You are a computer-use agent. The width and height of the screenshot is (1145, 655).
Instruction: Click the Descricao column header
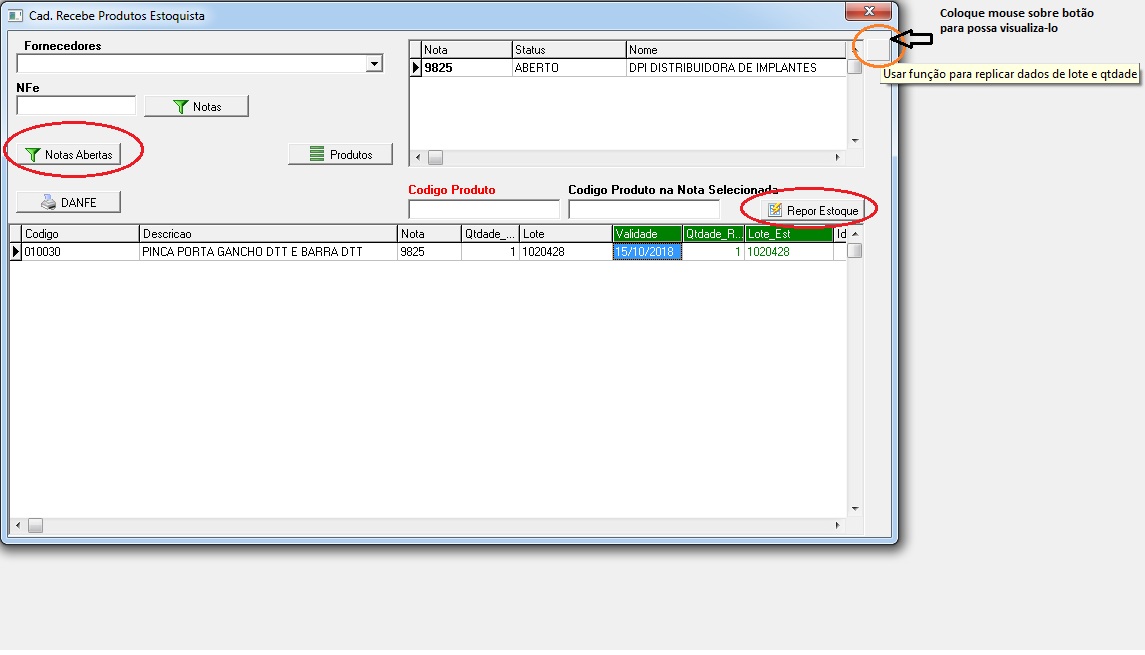click(x=267, y=234)
